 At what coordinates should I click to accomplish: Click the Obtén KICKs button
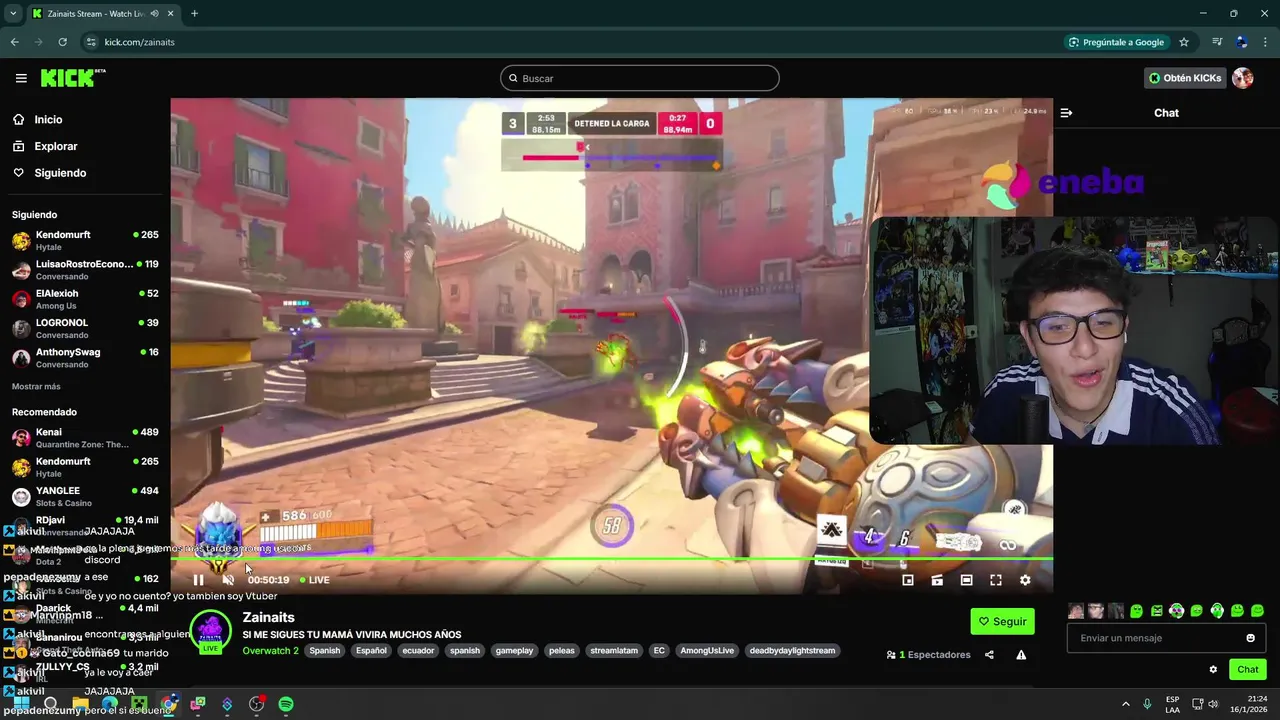(x=1185, y=78)
